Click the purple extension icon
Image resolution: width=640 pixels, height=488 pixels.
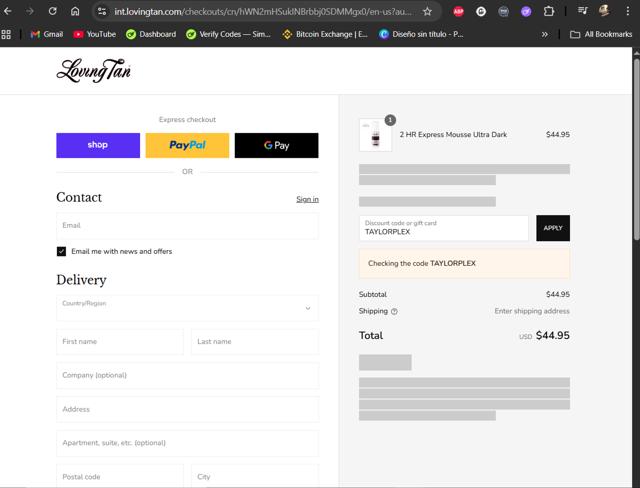click(x=526, y=11)
